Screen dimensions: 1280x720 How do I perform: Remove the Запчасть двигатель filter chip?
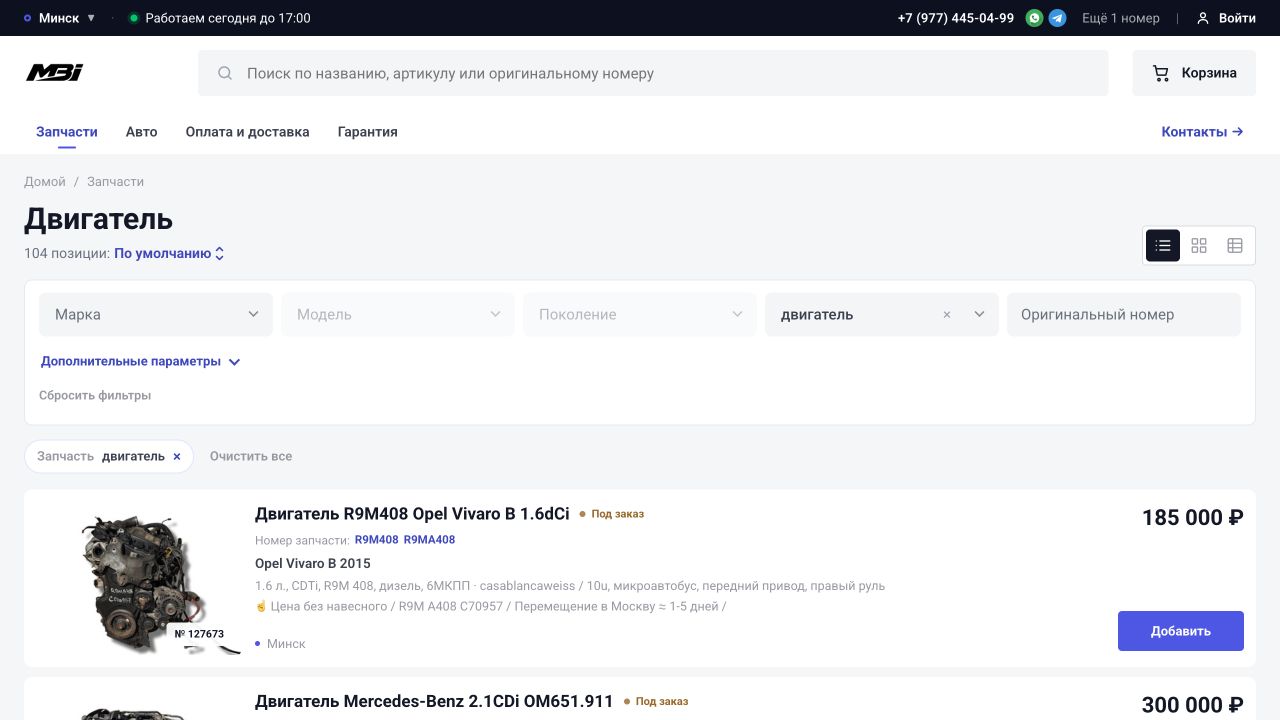(177, 456)
